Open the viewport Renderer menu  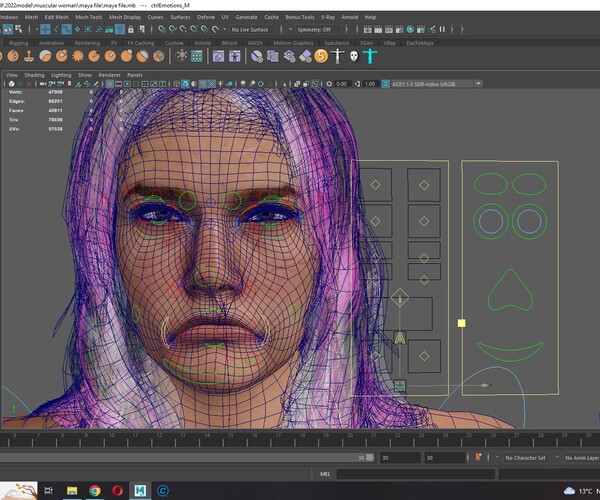tap(109, 75)
